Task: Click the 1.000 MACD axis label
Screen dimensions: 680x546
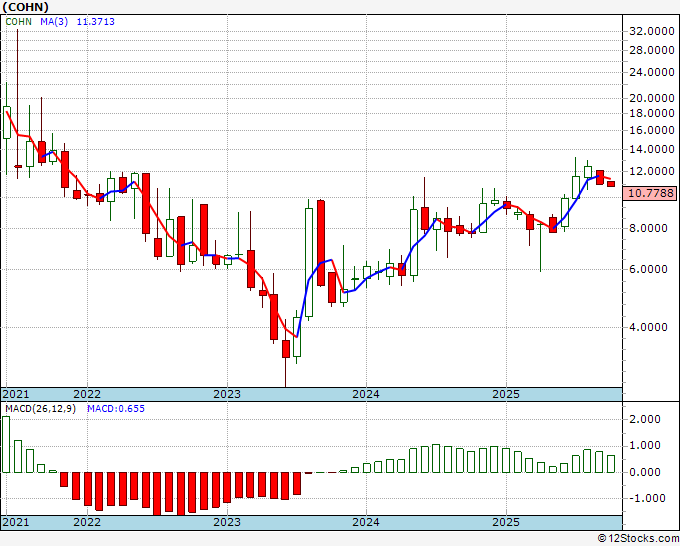Action: 644,445
